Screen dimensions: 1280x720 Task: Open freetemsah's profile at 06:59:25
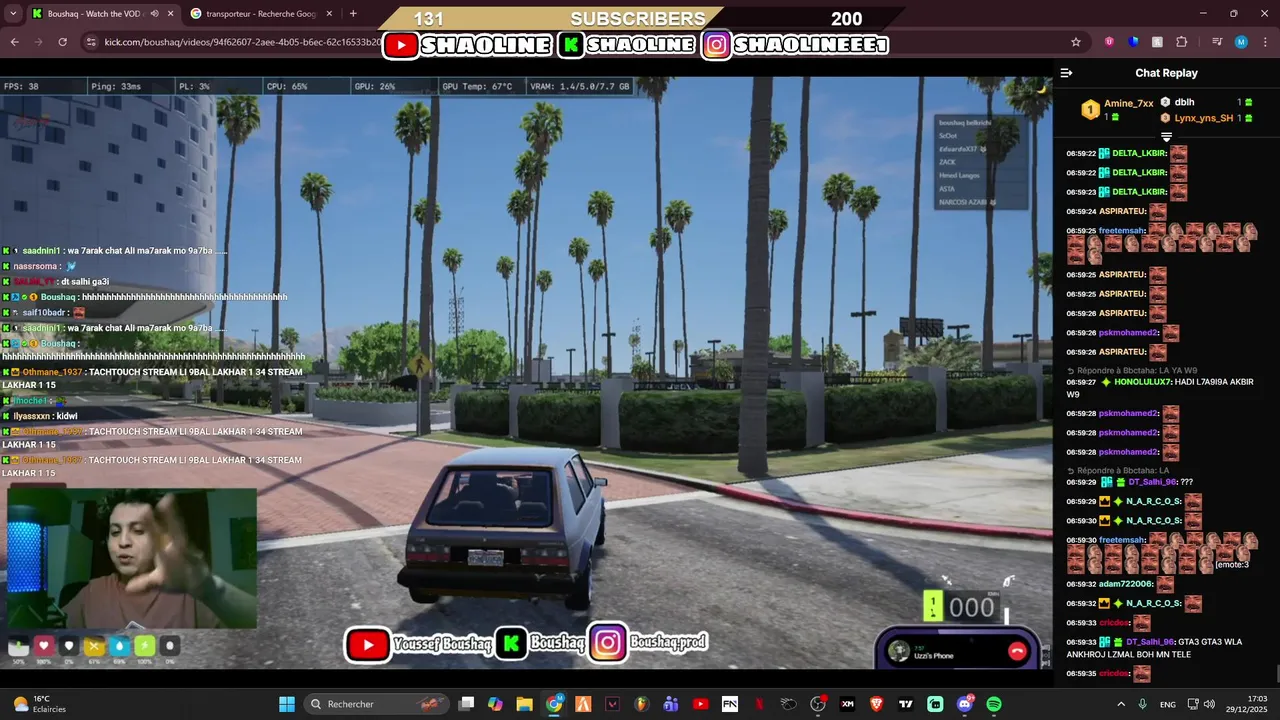1121,231
